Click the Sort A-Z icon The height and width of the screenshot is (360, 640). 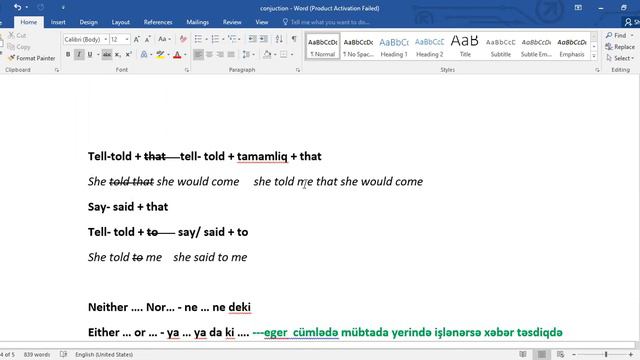[279, 39]
